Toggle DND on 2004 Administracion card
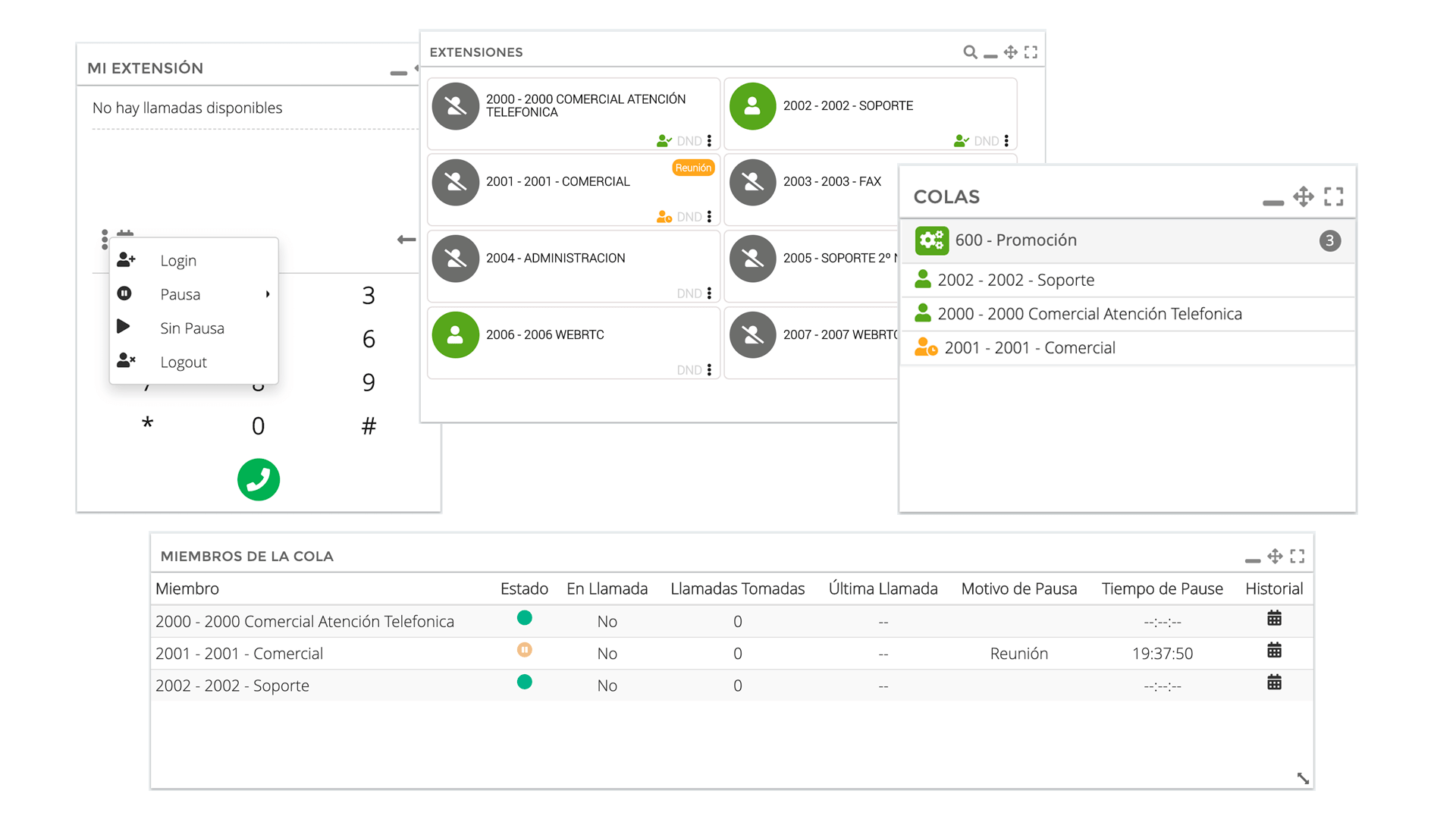The height and width of the screenshot is (819, 1456). tap(689, 293)
